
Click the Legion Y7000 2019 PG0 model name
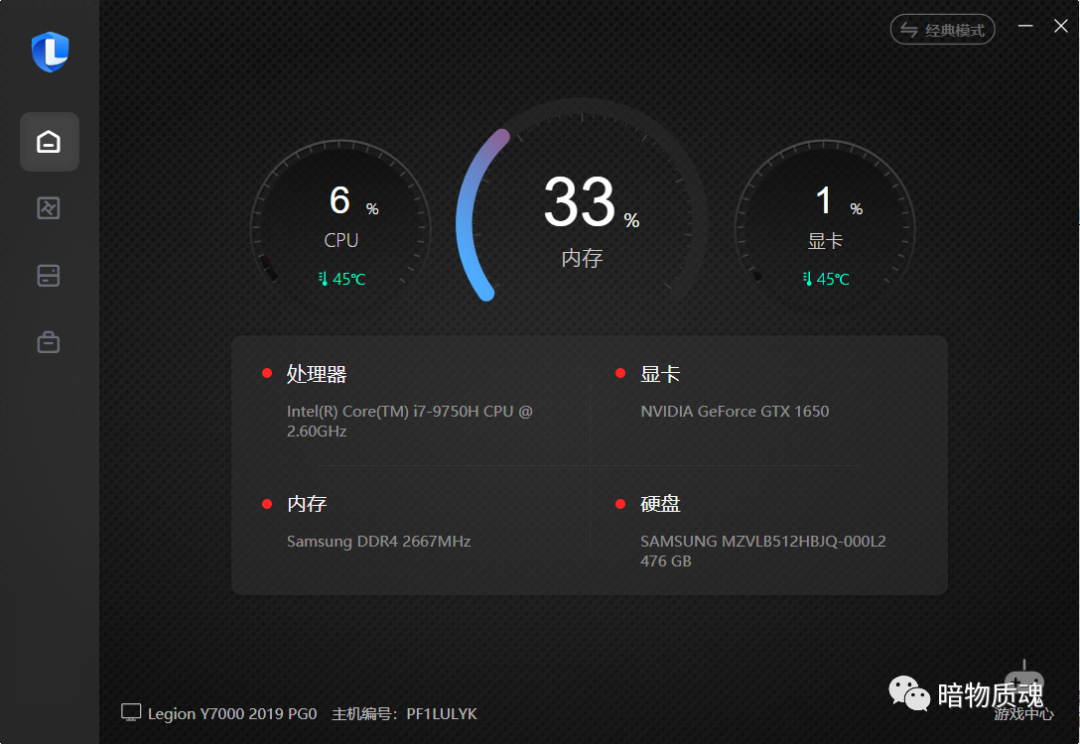pyautogui.click(x=232, y=714)
